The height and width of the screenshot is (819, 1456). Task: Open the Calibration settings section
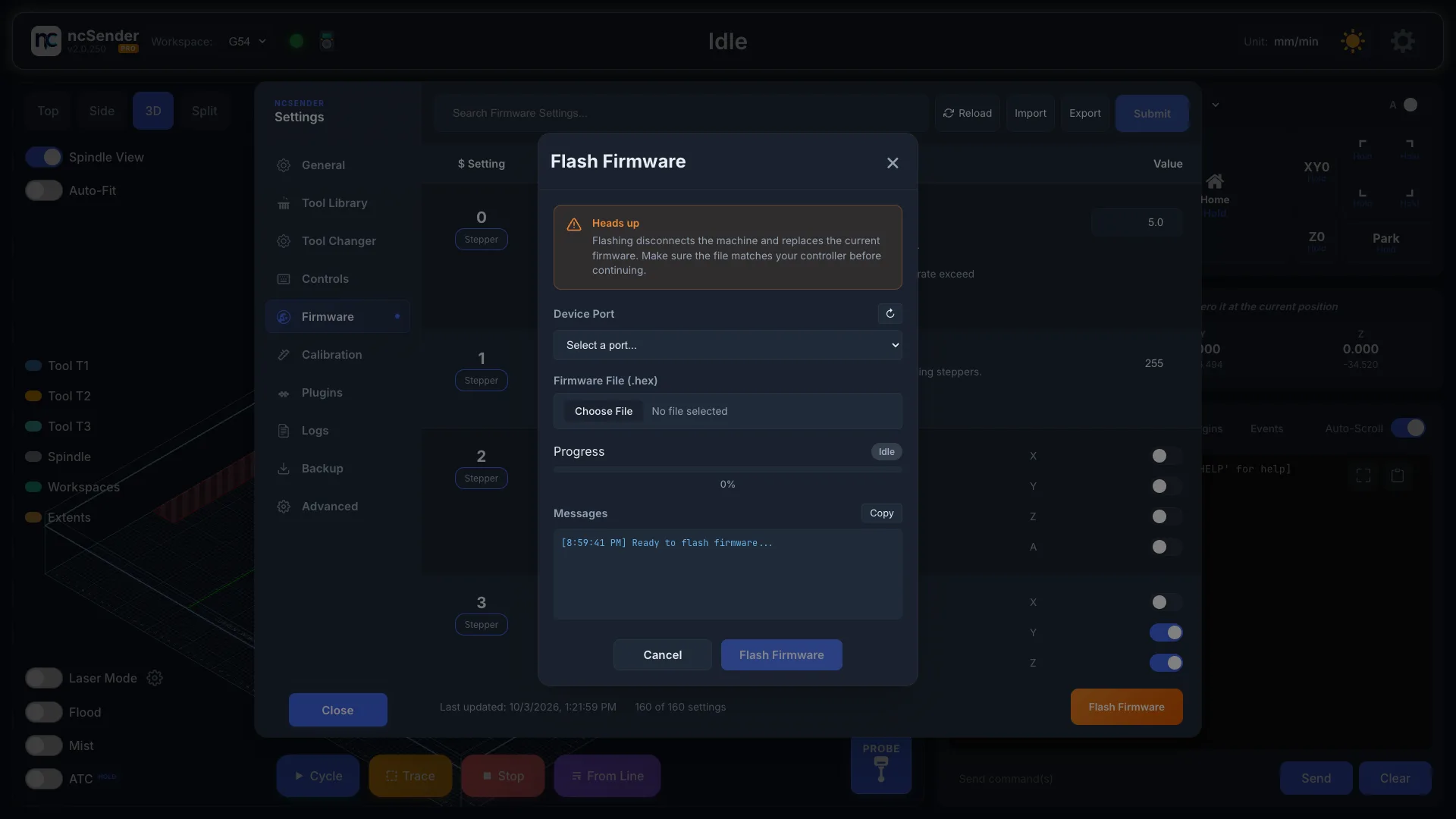coord(337,354)
